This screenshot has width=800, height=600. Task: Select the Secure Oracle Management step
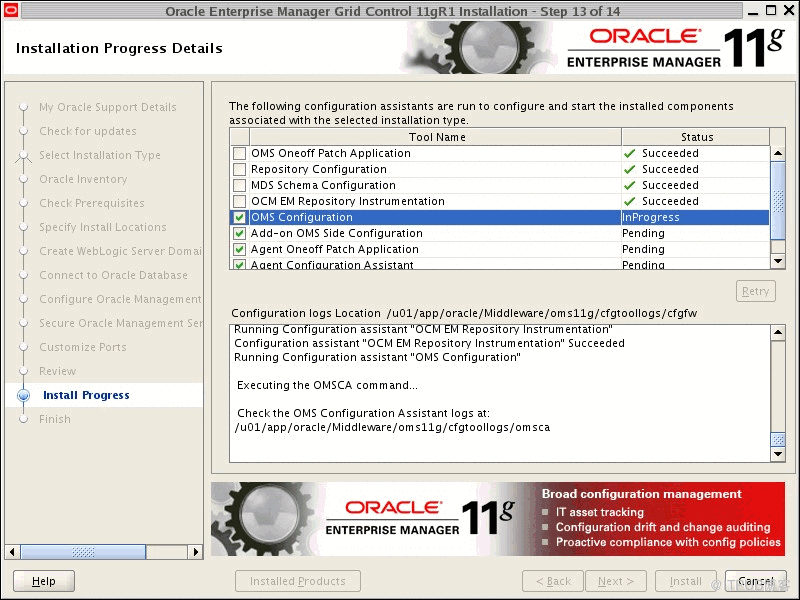coord(120,323)
